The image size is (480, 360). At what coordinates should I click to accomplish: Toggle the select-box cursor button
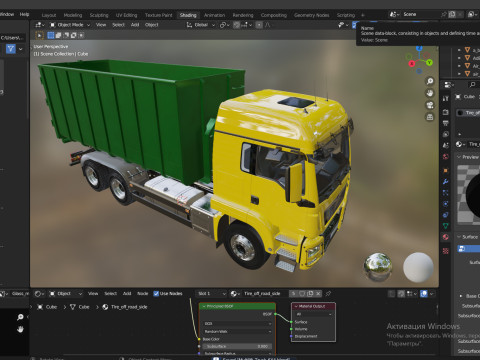point(39,35)
